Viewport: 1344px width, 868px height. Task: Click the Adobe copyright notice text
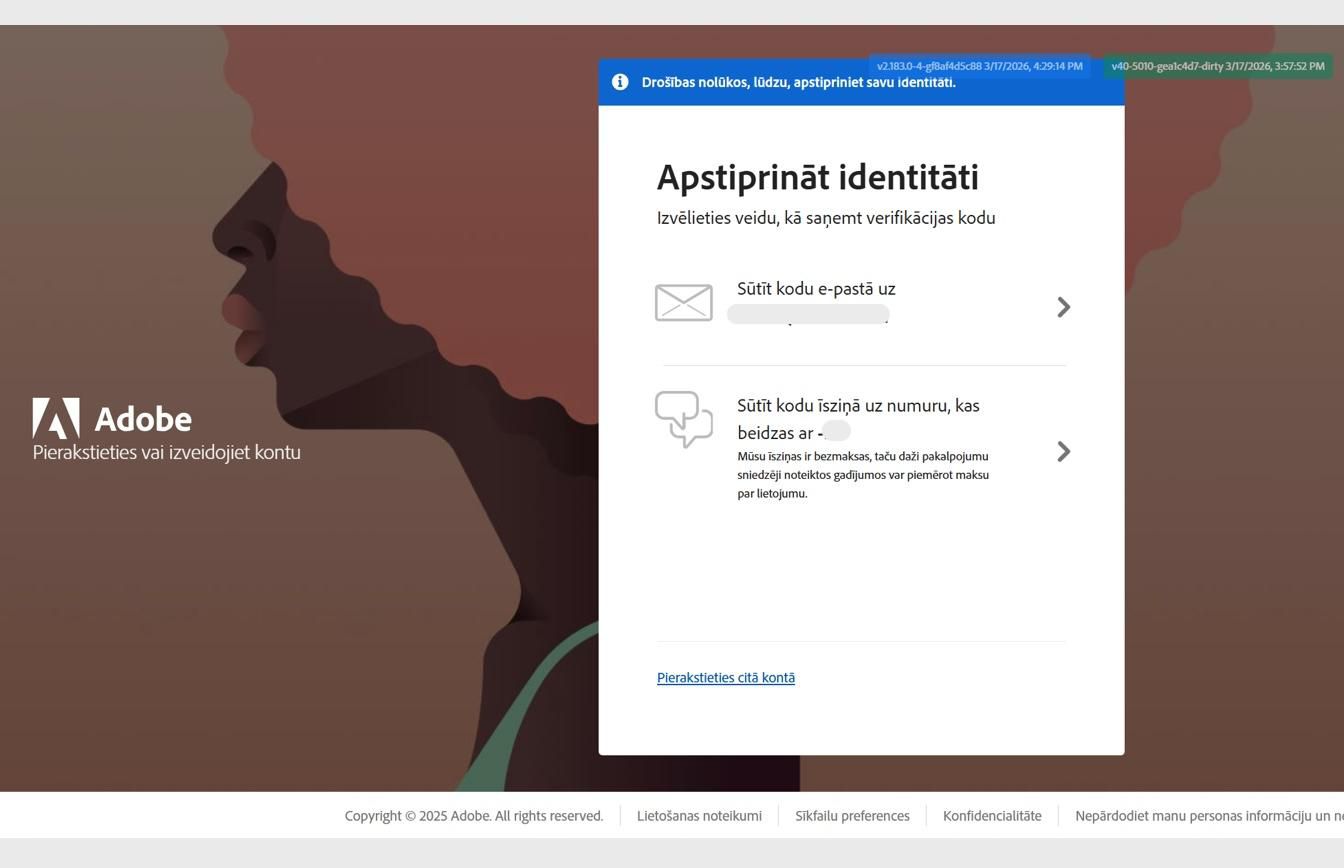[473, 815]
